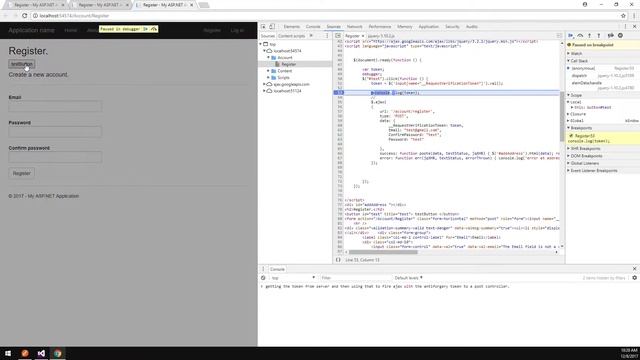Collapse the Scope section
The image size is (640, 360).
(576, 95)
